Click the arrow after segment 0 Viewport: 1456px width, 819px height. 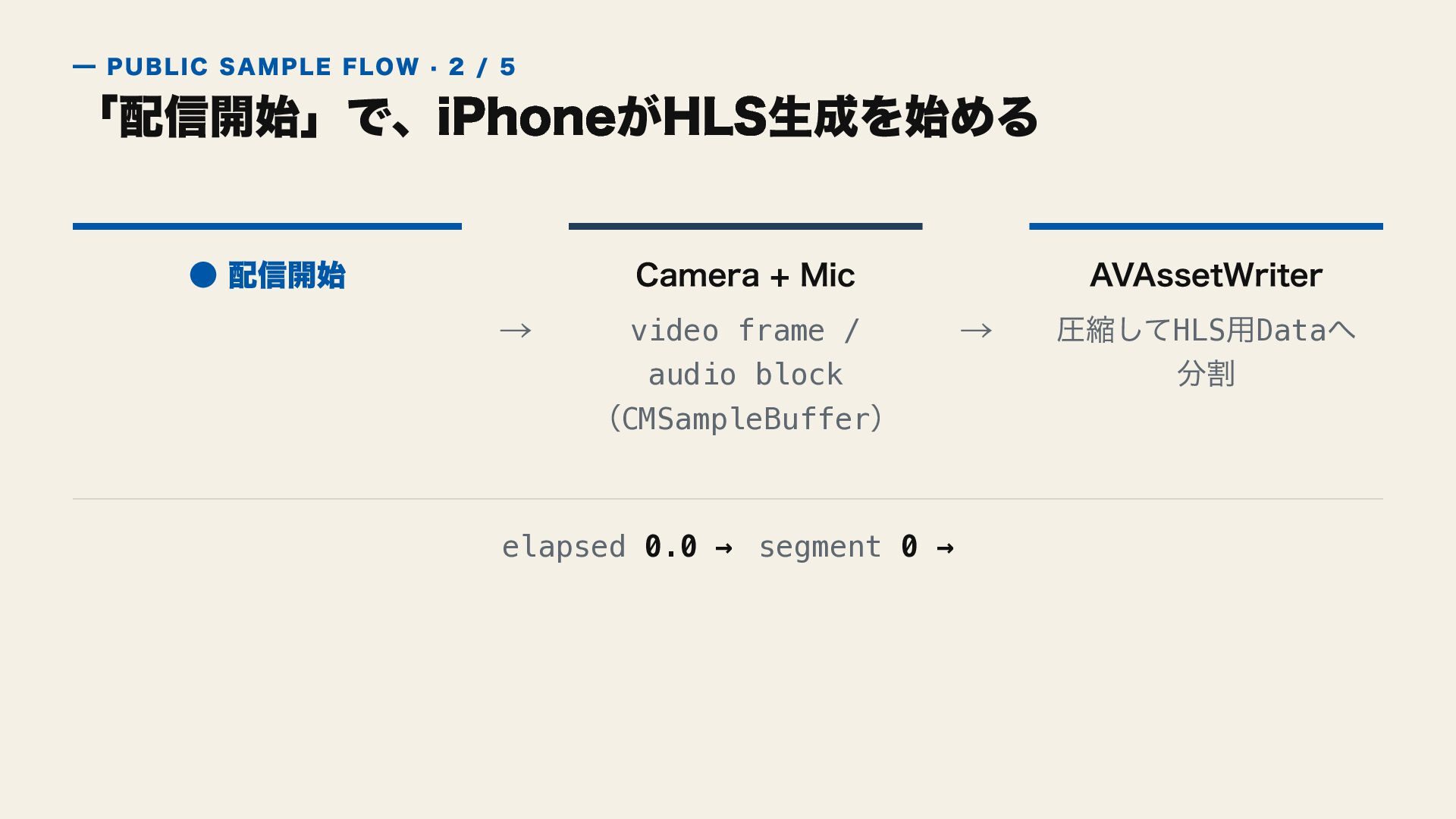point(945,548)
